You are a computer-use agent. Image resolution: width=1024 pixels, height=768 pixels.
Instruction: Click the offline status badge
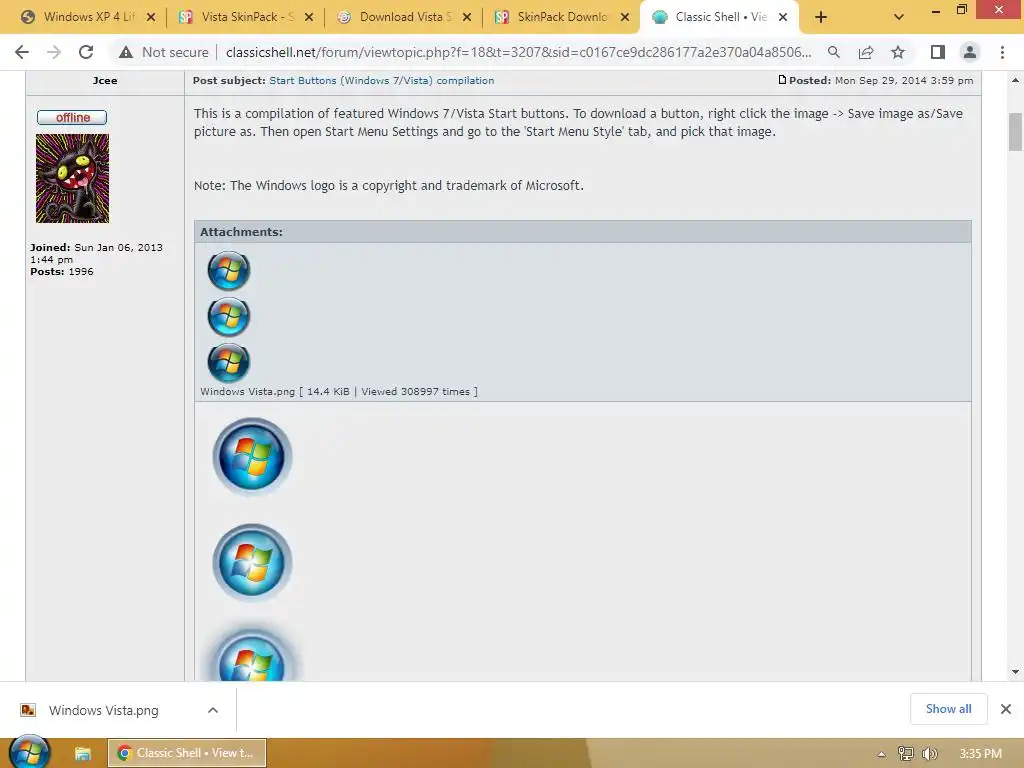point(72,118)
